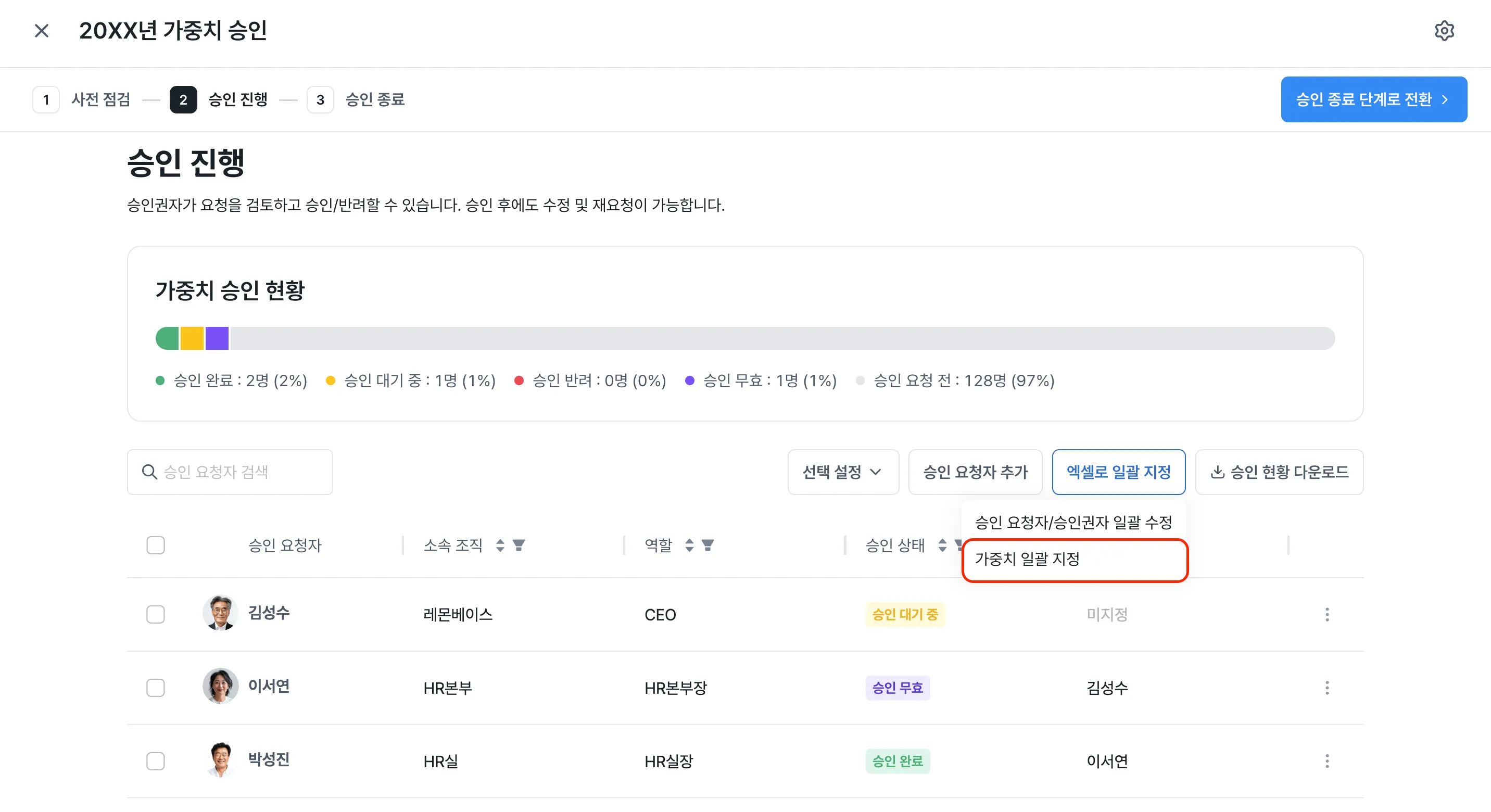Click the 승인 완료 status badge
The image size is (1491, 812).
click(x=898, y=761)
